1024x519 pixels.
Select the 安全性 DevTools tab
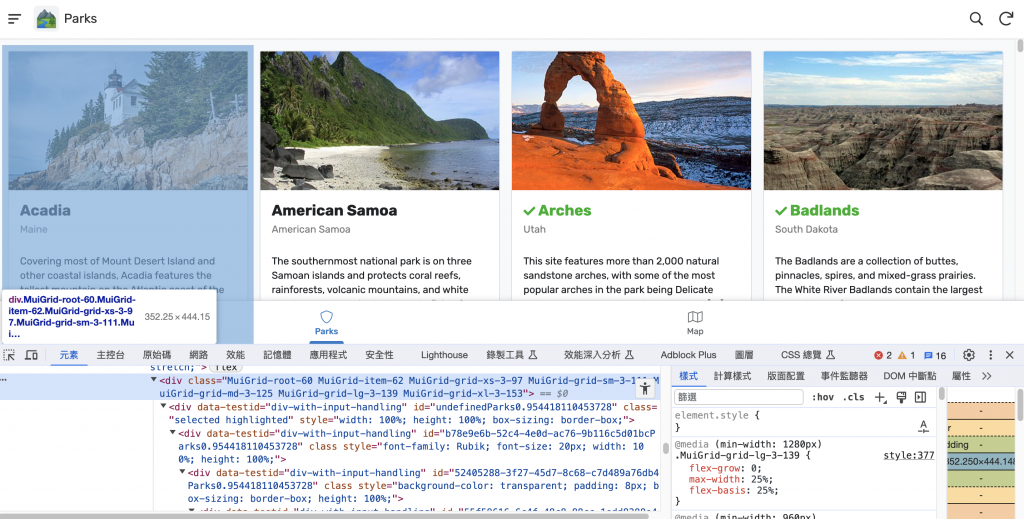379,355
